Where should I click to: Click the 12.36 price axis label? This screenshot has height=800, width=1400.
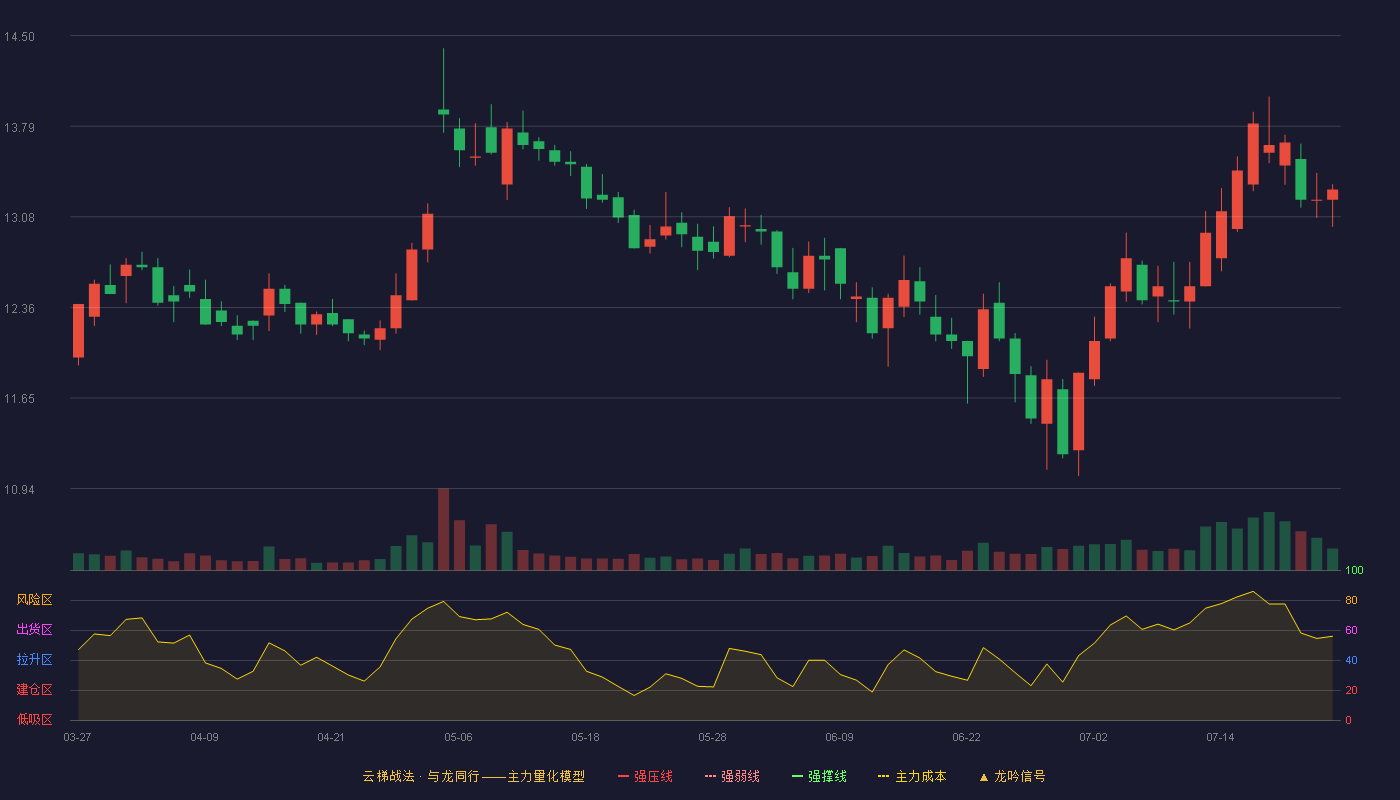coord(19,309)
